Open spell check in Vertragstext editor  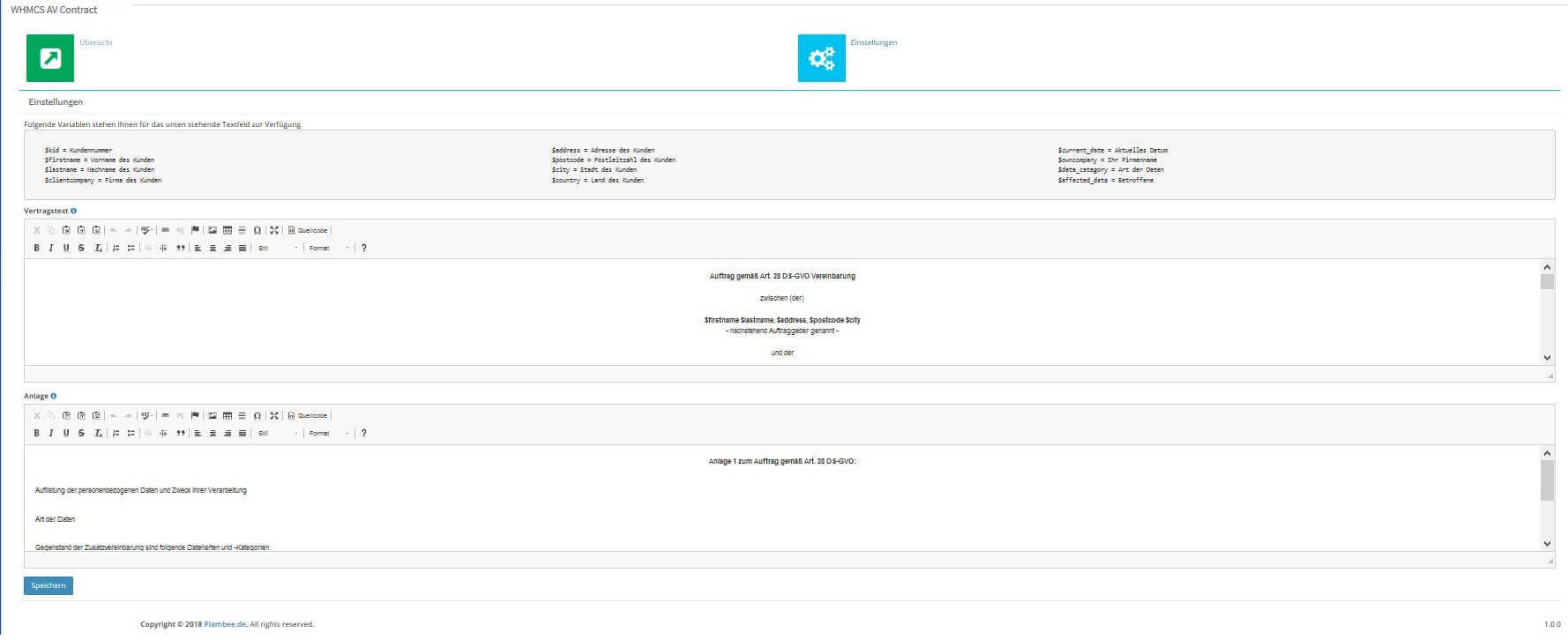[x=147, y=231]
